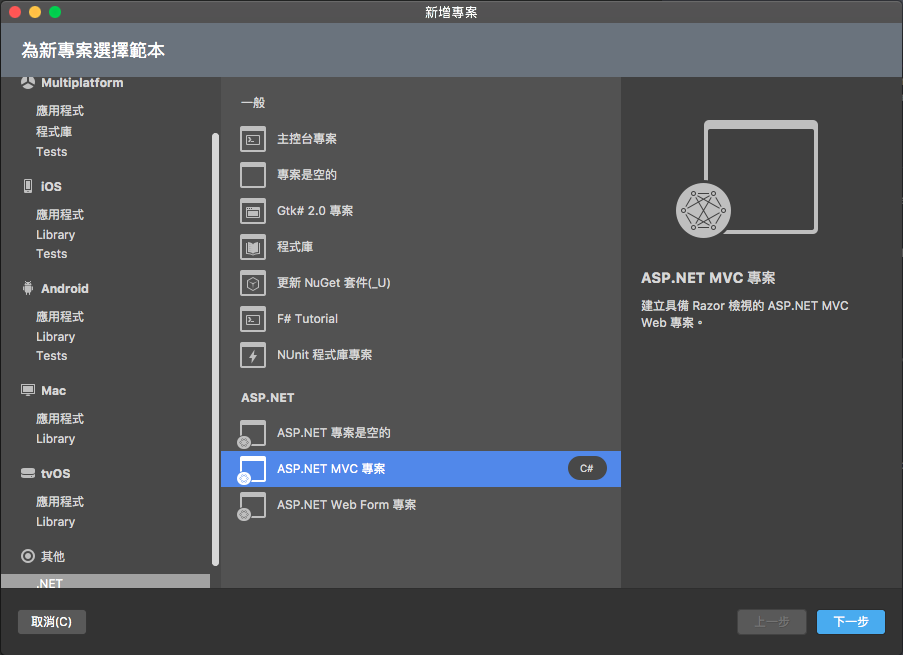The image size is (903, 655).
Task: Click the tvOS device icon
Action: (x=28, y=473)
